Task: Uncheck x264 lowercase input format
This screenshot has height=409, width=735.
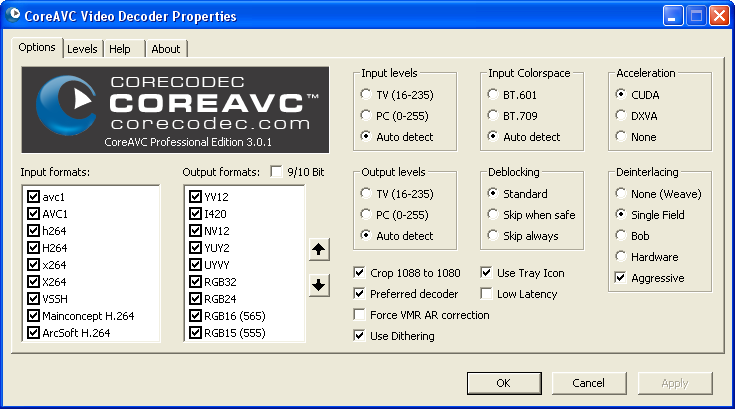Action: pos(33,265)
